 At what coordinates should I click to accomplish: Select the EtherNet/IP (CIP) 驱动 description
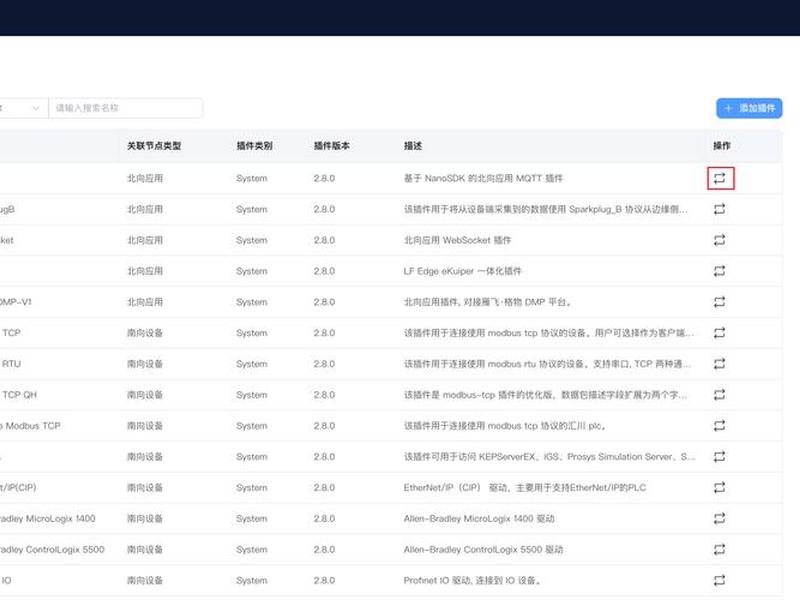pos(524,488)
